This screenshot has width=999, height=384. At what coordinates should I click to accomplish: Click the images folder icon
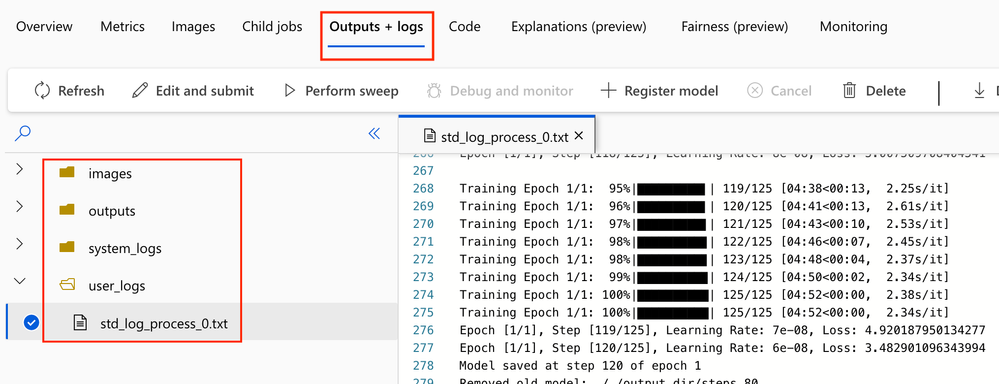point(67,173)
